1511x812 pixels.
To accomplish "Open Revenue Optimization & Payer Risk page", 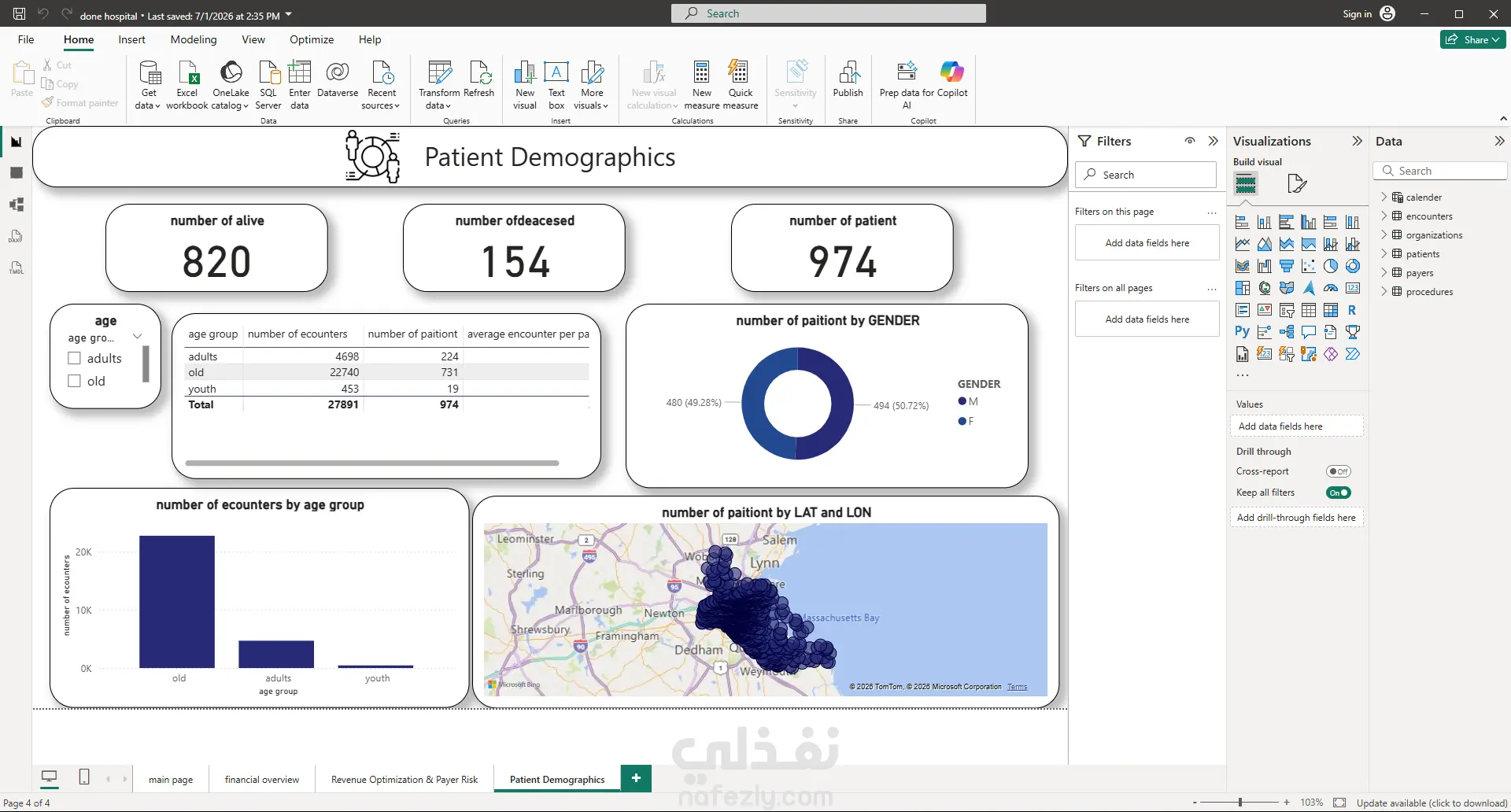I will [405, 779].
